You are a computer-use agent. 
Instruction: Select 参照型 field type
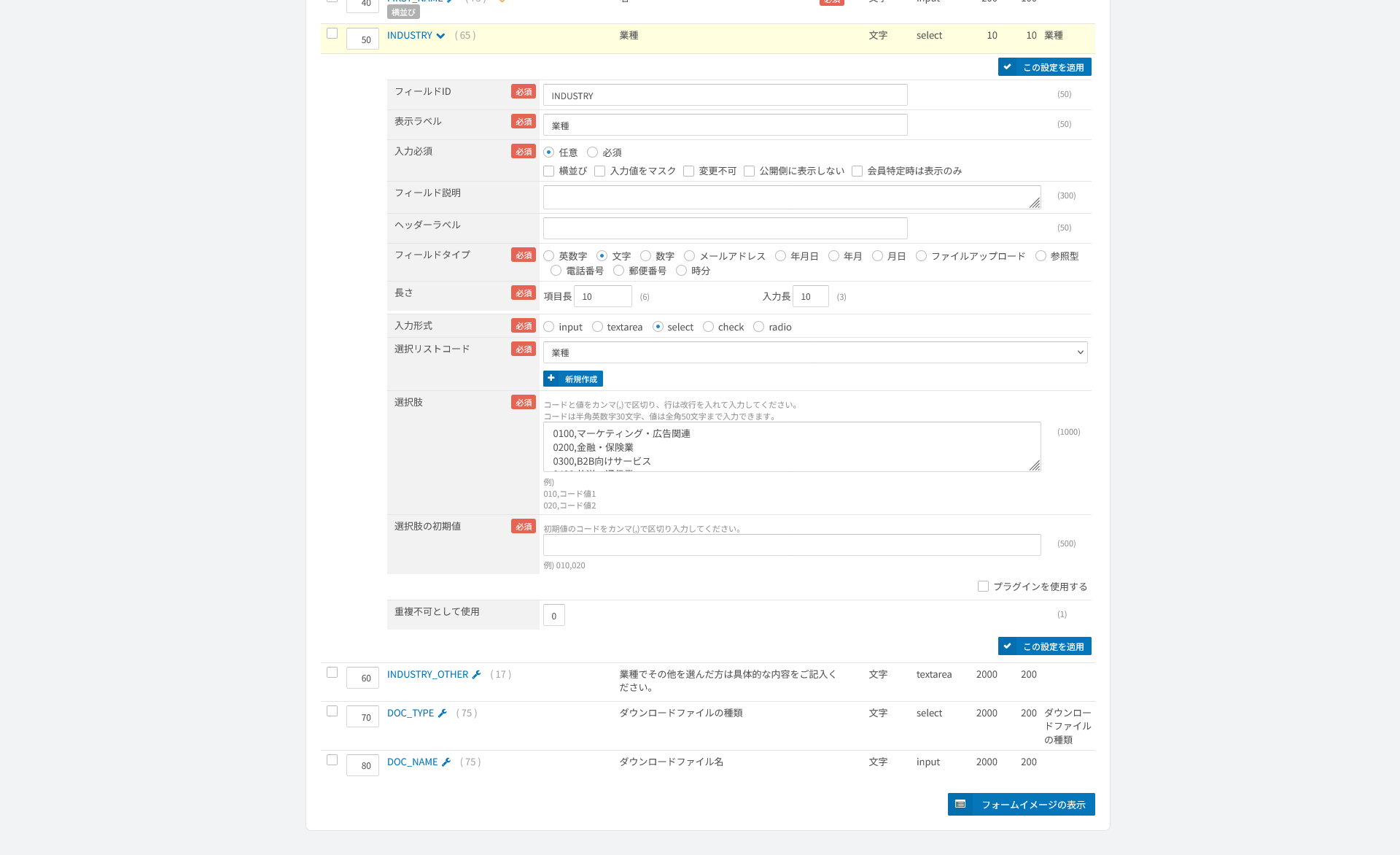coord(1041,256)
